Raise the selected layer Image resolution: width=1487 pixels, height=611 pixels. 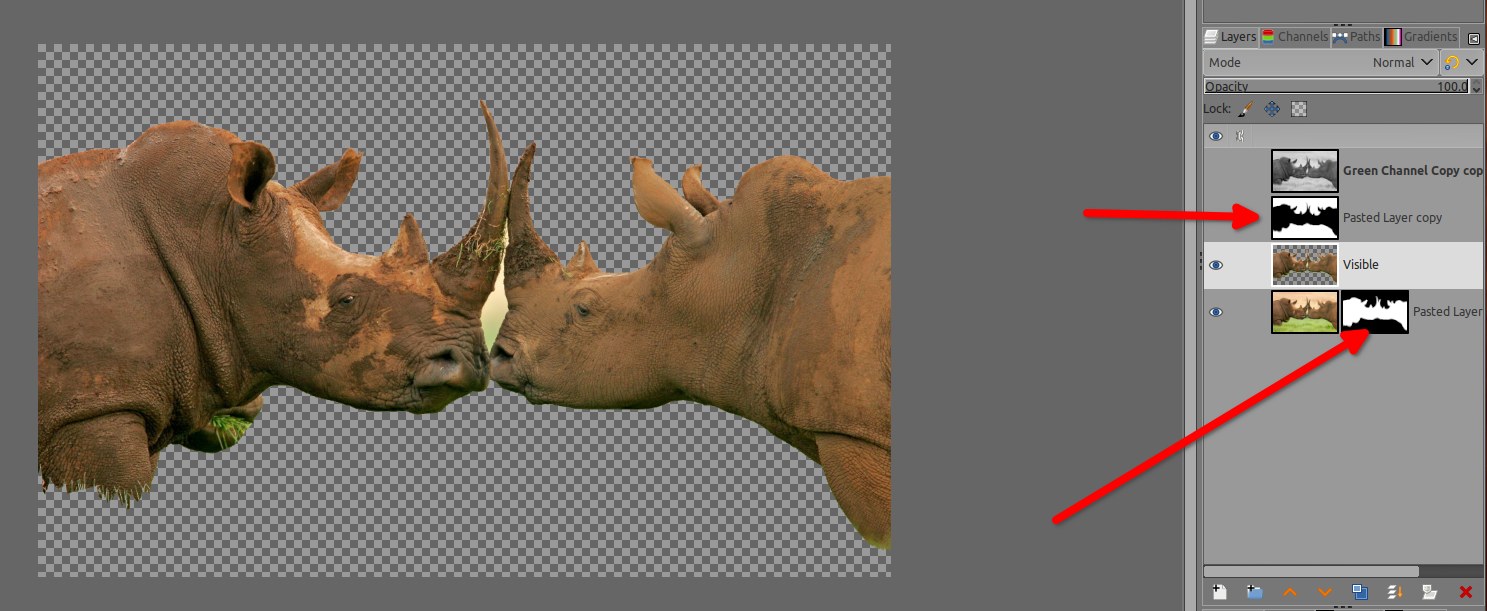pyautogui.click(x=1290, y=592)
